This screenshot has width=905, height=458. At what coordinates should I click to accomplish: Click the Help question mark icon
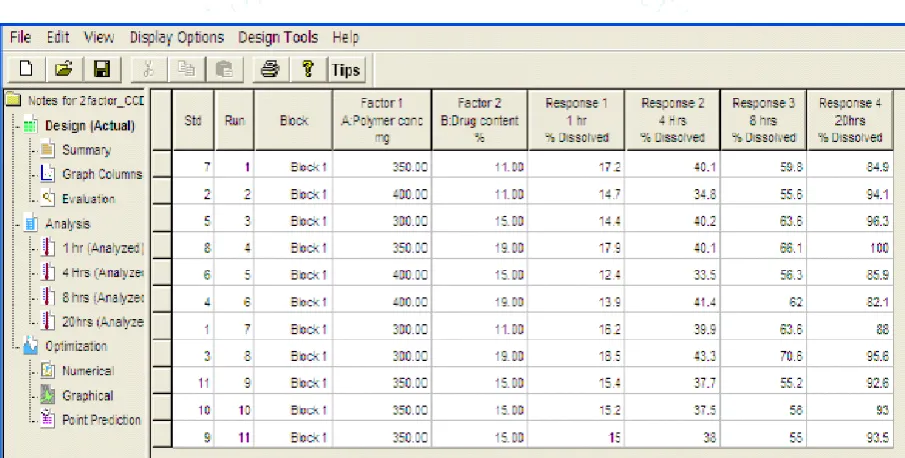pyautogui.click(x=308, y=70)
